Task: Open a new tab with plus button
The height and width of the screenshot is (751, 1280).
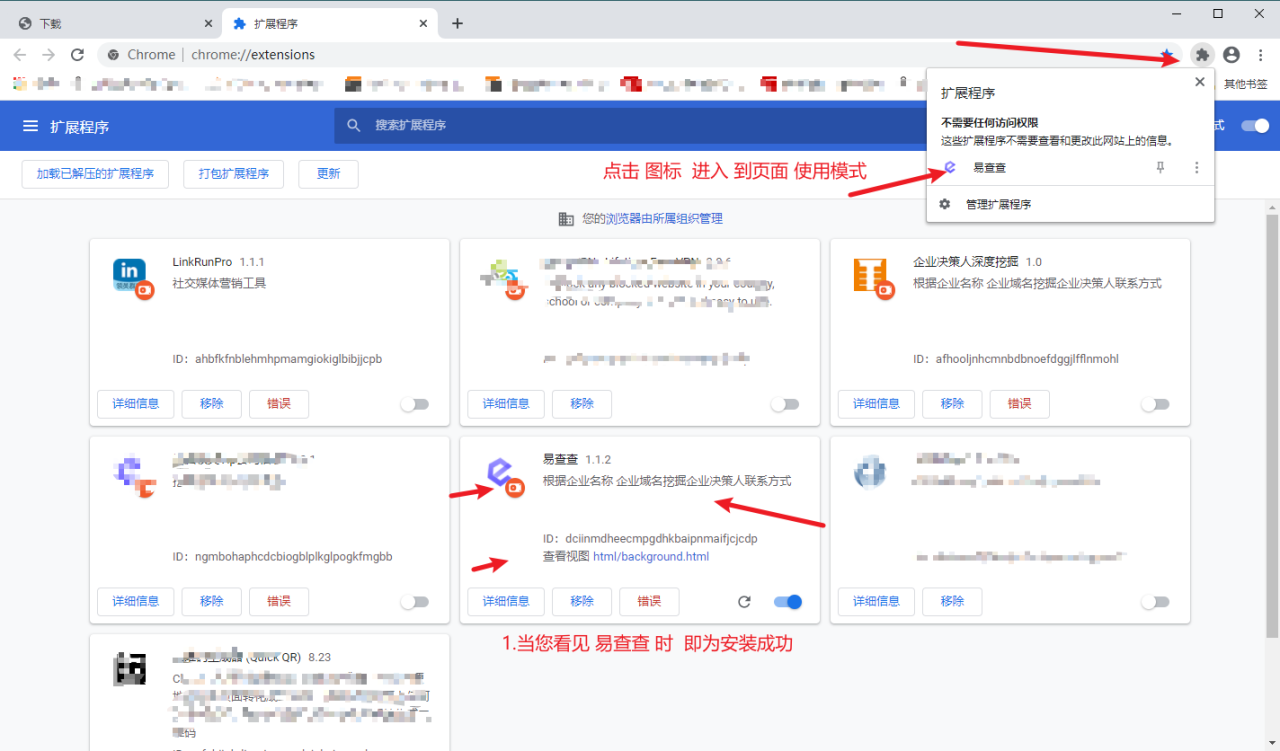Action: (x=457, y=23)
